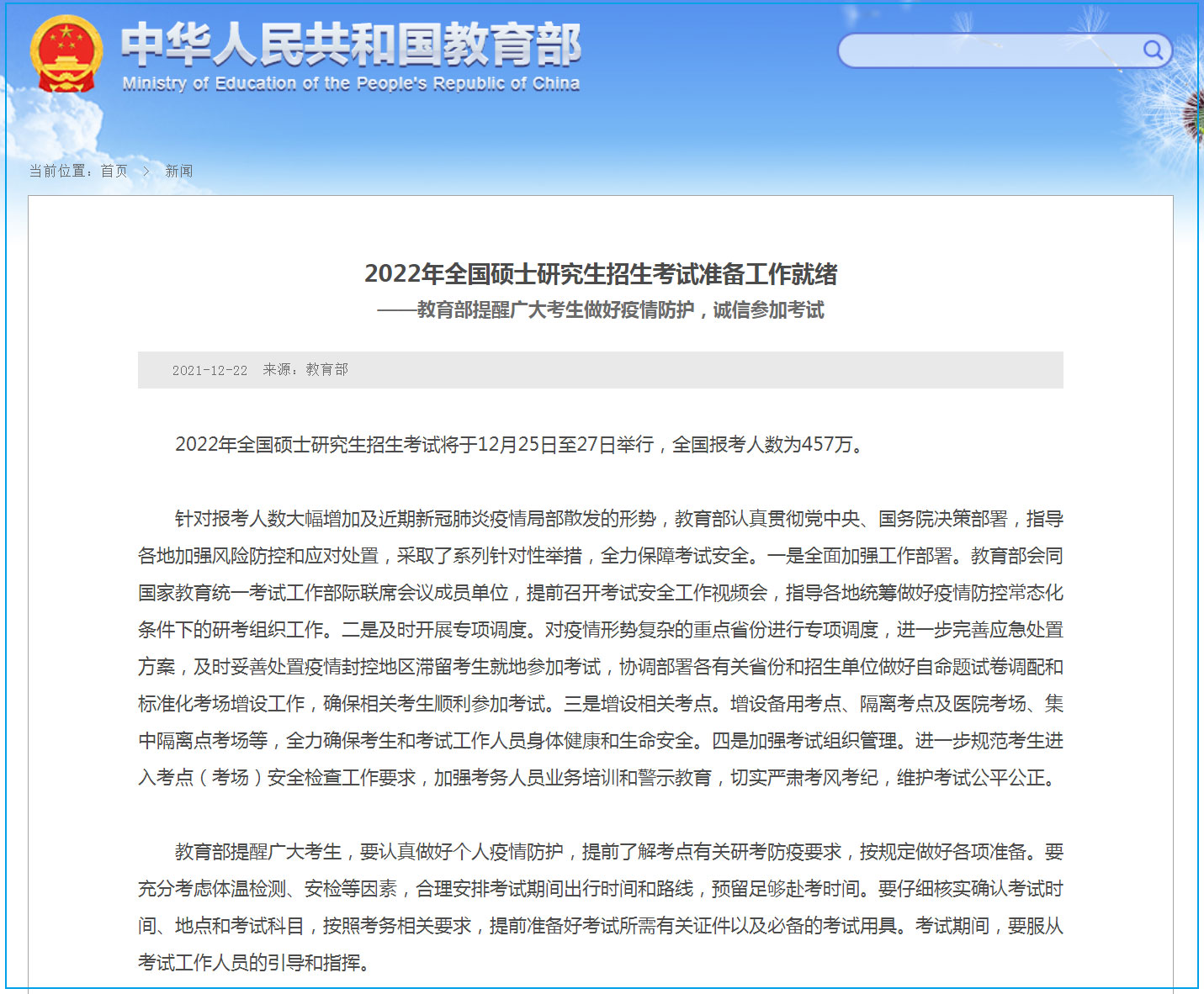Select the article headline 2022年全国硕士研究生招生考试准备工作就绪
The width and height of the screenshot is (1204, 994).
[601, 274]
